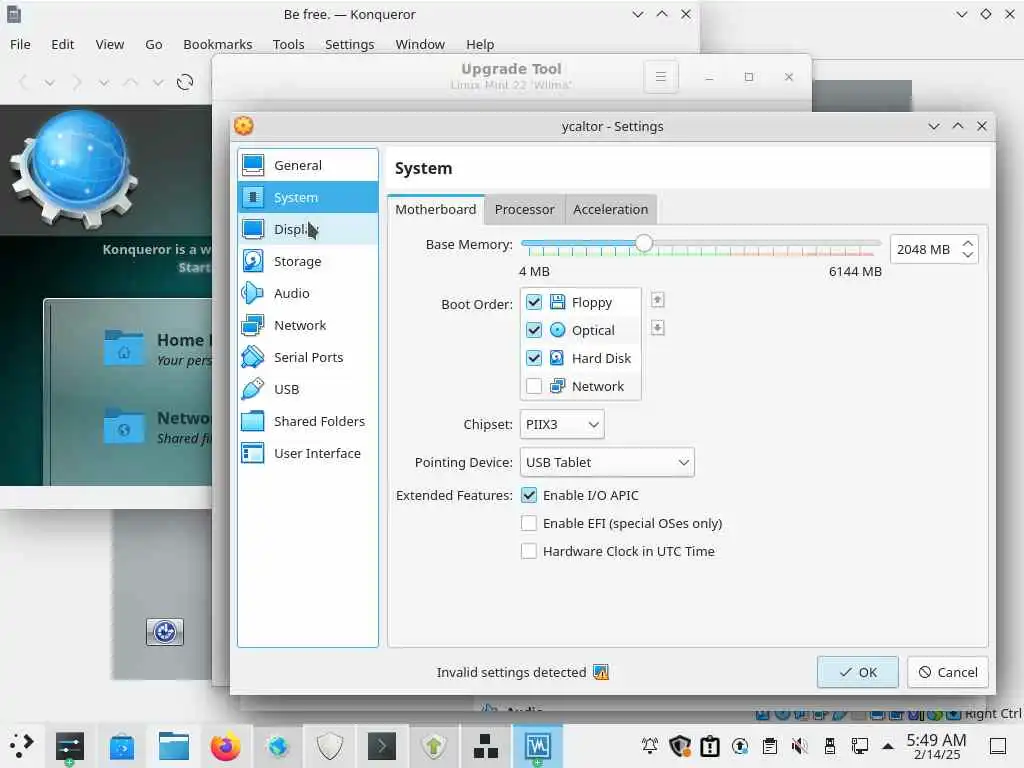This screenshot has height=768, width=1024.
Task: Click the clock in the system tray
Action: pyautogui.click(x=936, y=746)
